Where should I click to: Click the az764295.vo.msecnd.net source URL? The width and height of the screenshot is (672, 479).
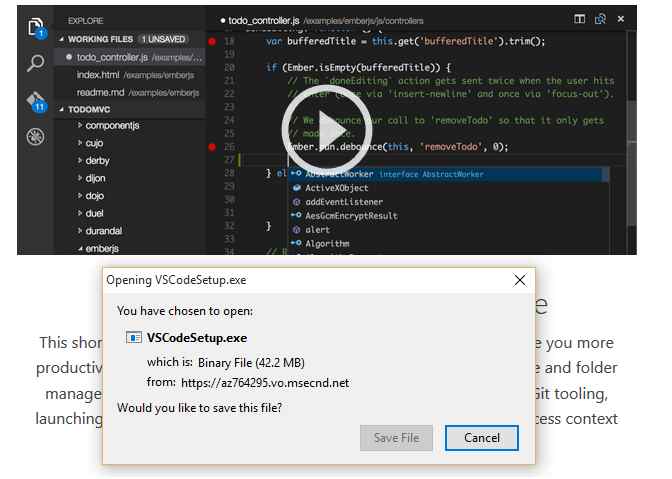point(265,383)
